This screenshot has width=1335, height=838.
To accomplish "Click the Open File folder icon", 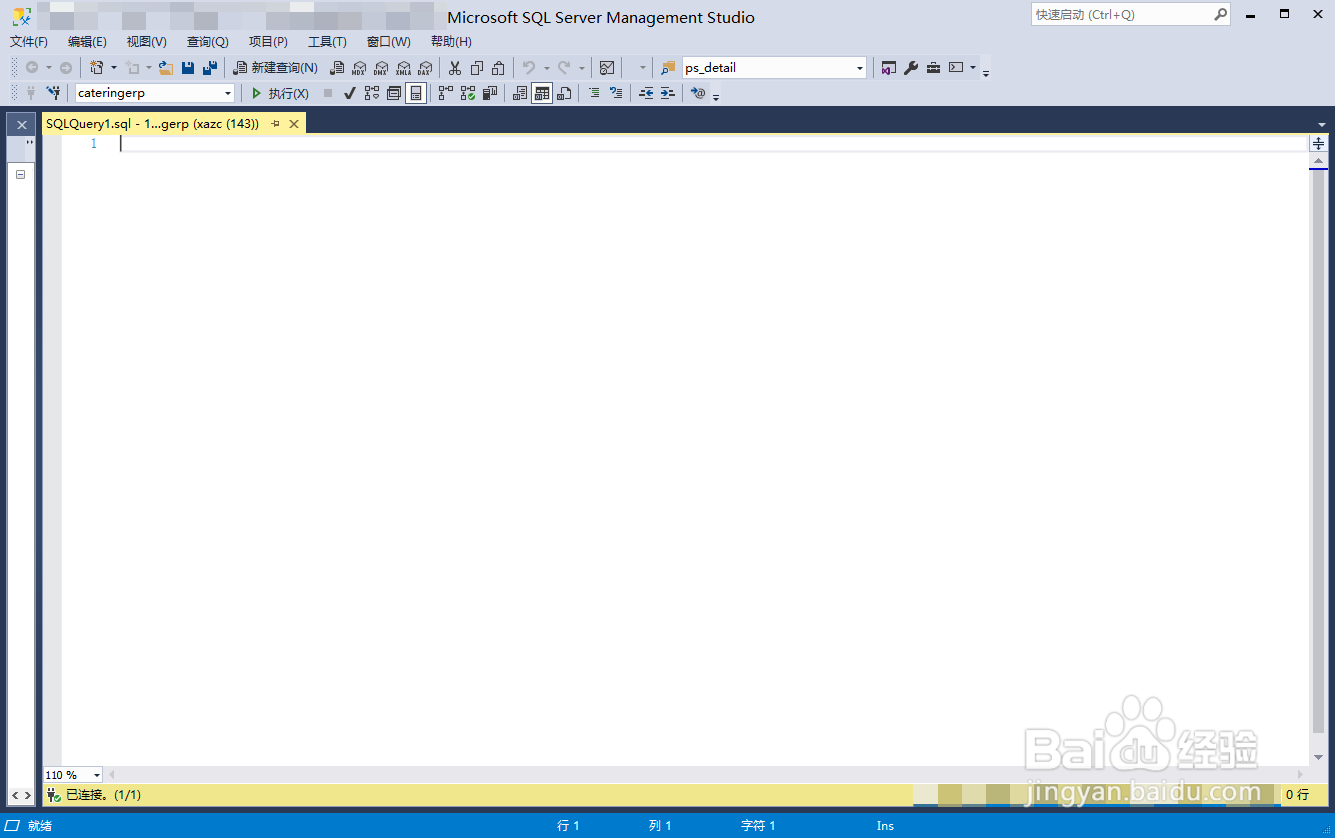I will [166, 68].
